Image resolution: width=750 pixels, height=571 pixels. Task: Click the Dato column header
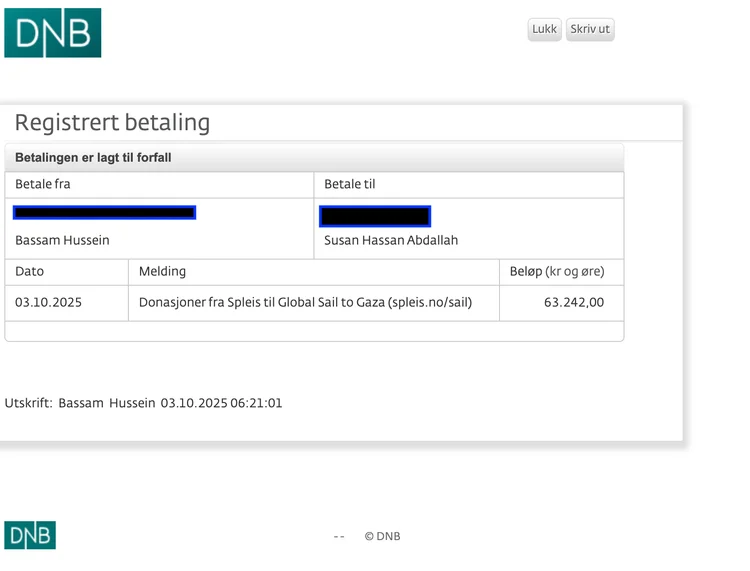coord(30,271)
